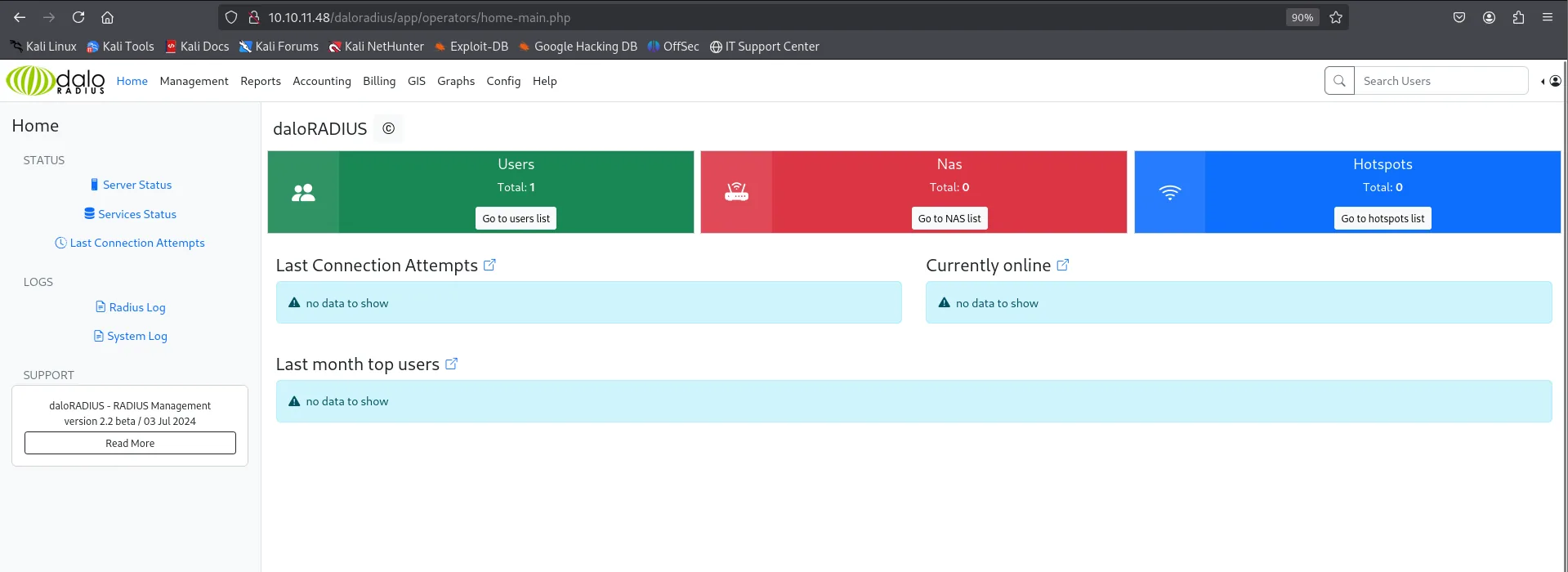The width and height of the screenshot is (1568, 572).
Task: Open Server Status link
Action: [x=131, y=185]
